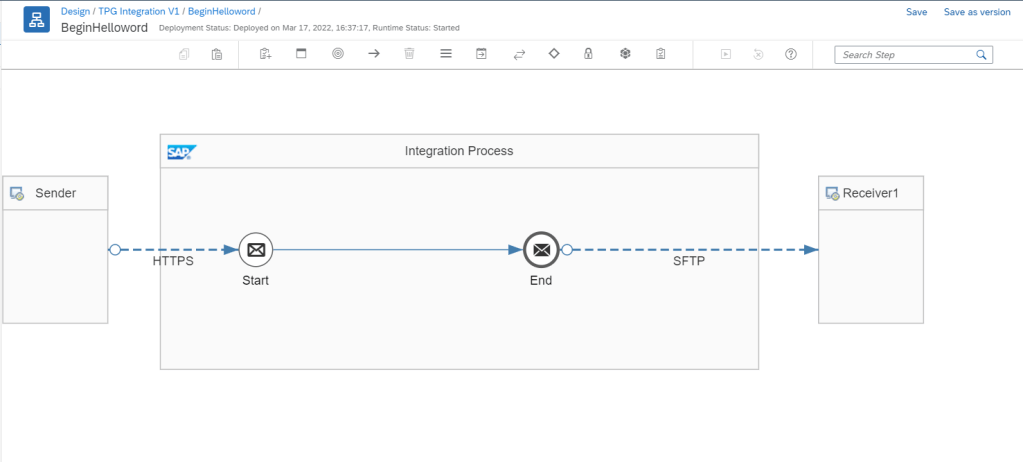Select the arrow connector tool
The image size is (1023, 462).
point(374,54)
